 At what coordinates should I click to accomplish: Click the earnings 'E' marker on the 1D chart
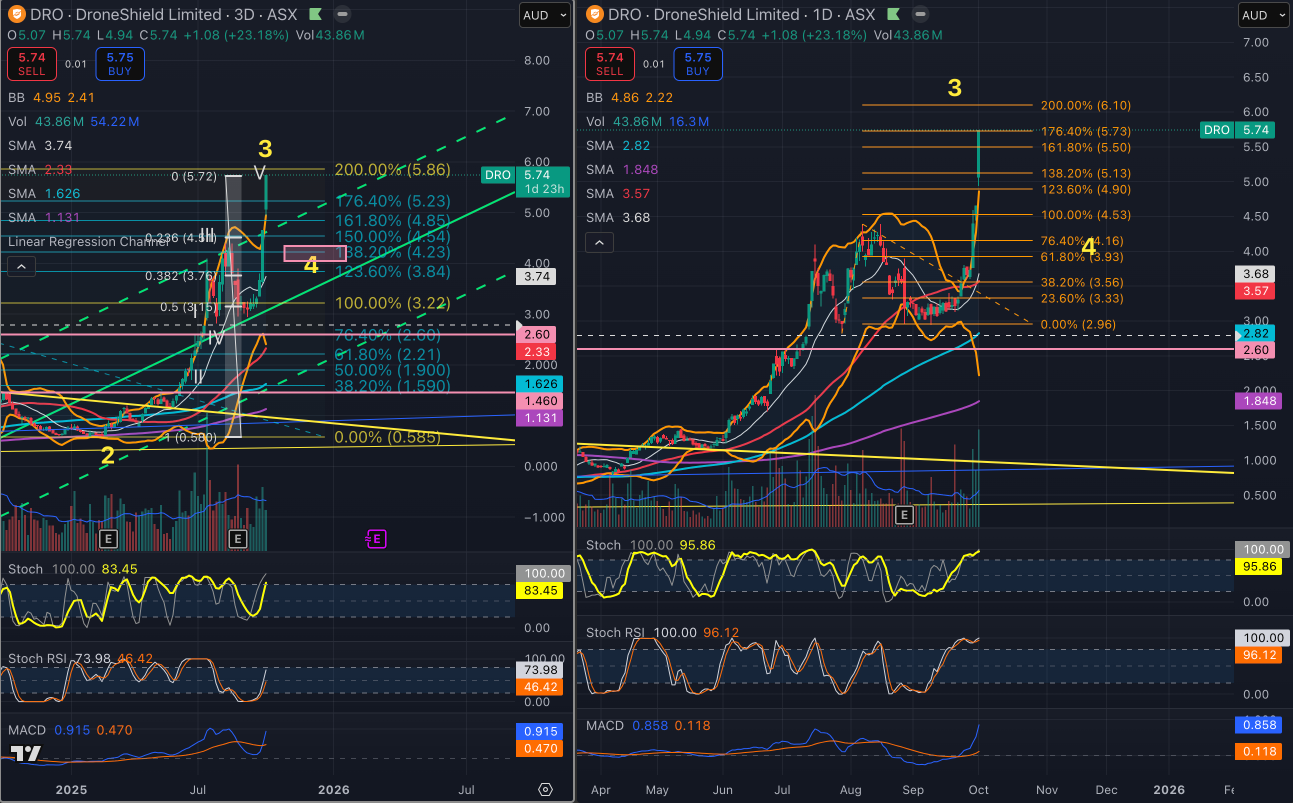pos(904,514)
